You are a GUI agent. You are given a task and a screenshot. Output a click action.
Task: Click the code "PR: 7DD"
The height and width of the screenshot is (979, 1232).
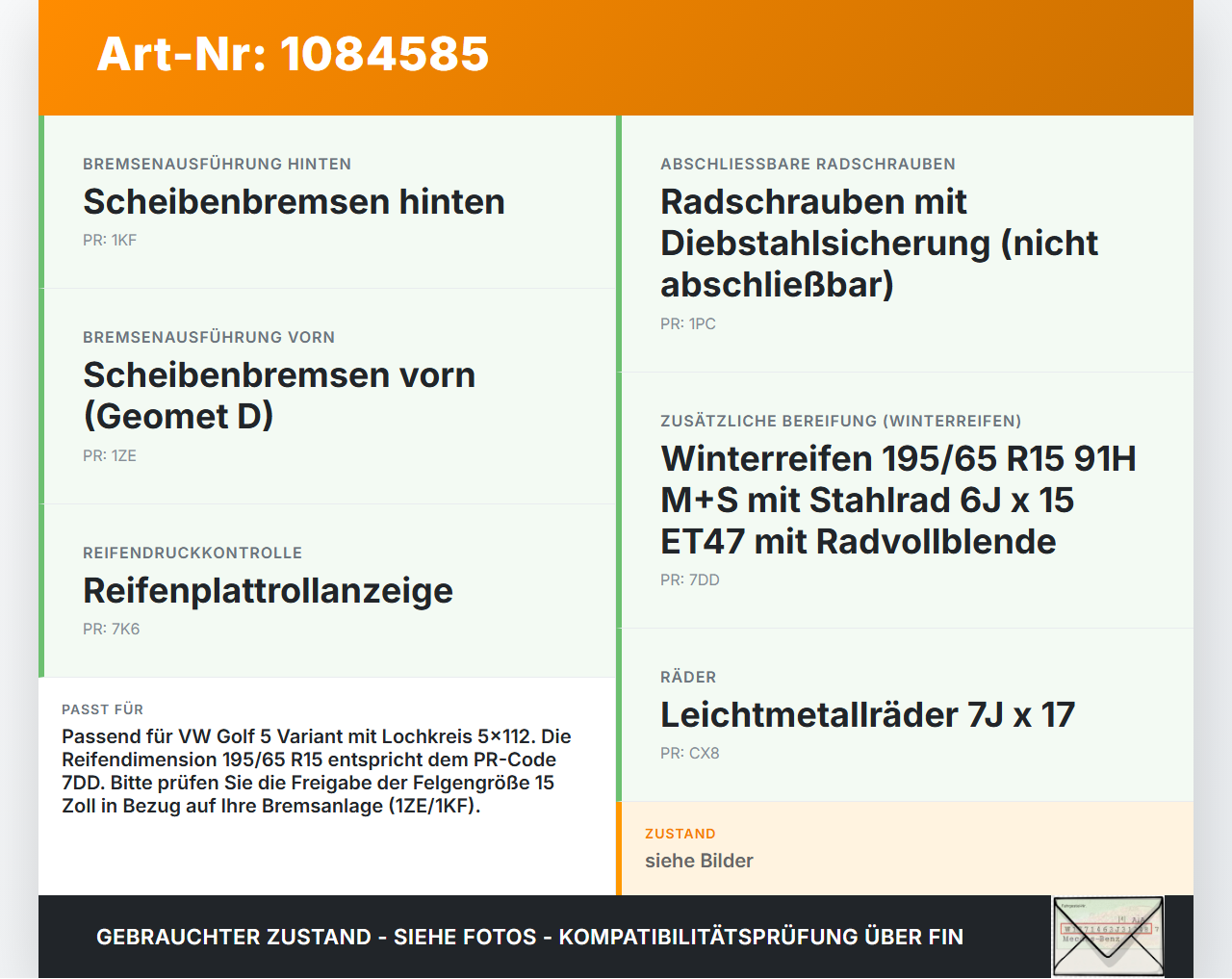[690, 580]
